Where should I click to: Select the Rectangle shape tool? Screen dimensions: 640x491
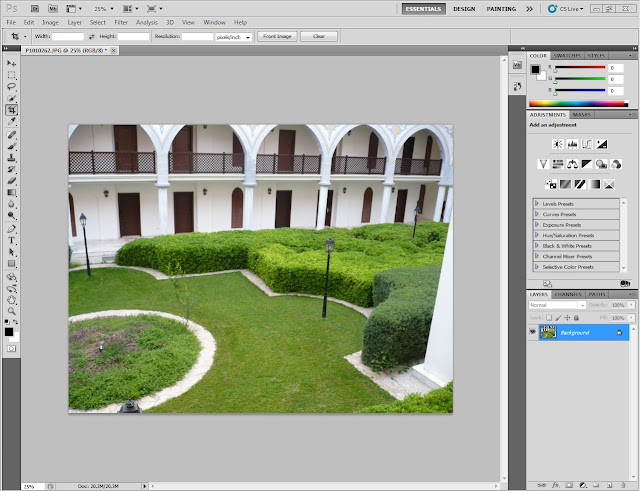11,264
